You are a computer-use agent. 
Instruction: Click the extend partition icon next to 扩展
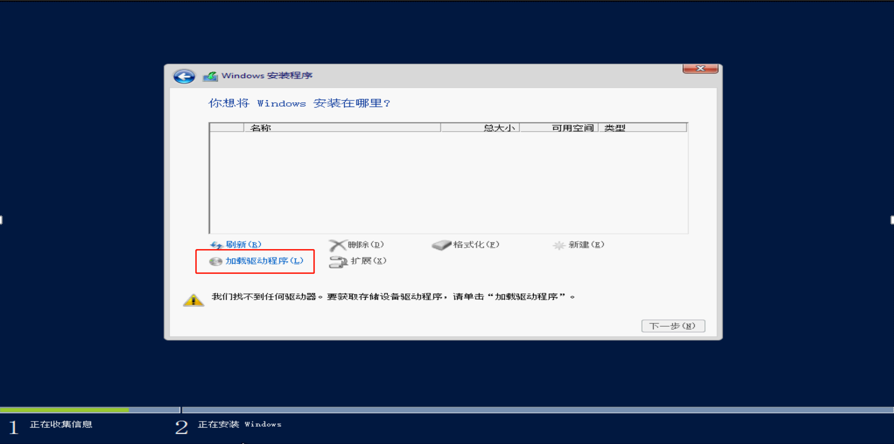tap(339, 262)
